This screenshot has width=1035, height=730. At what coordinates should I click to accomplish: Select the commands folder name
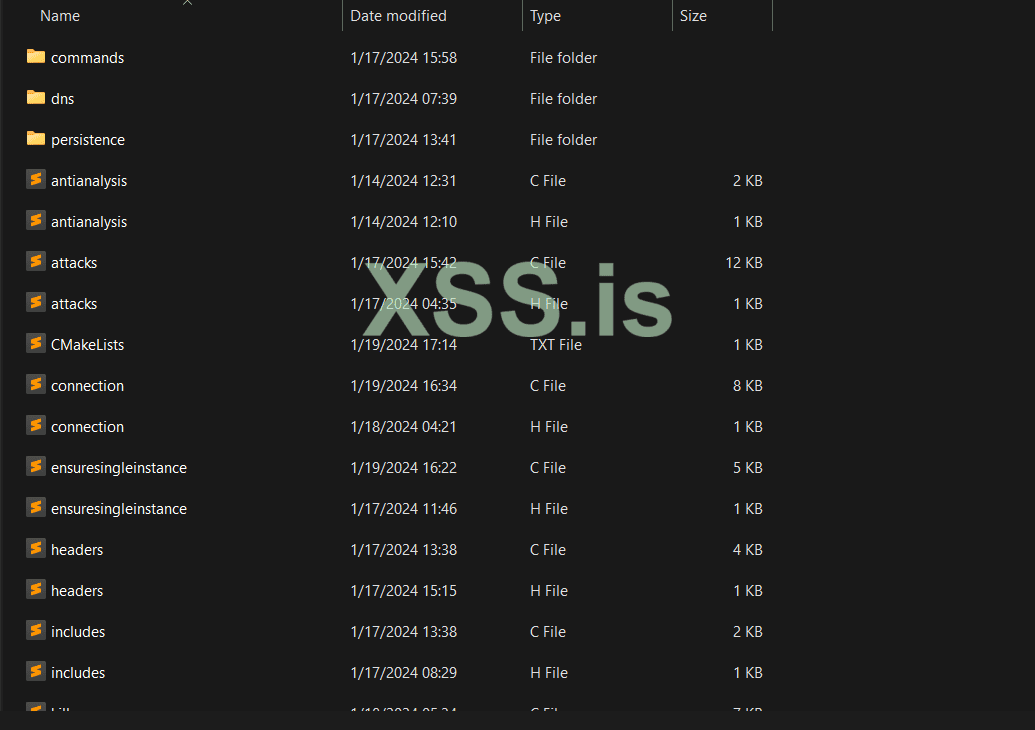[87, 58]
